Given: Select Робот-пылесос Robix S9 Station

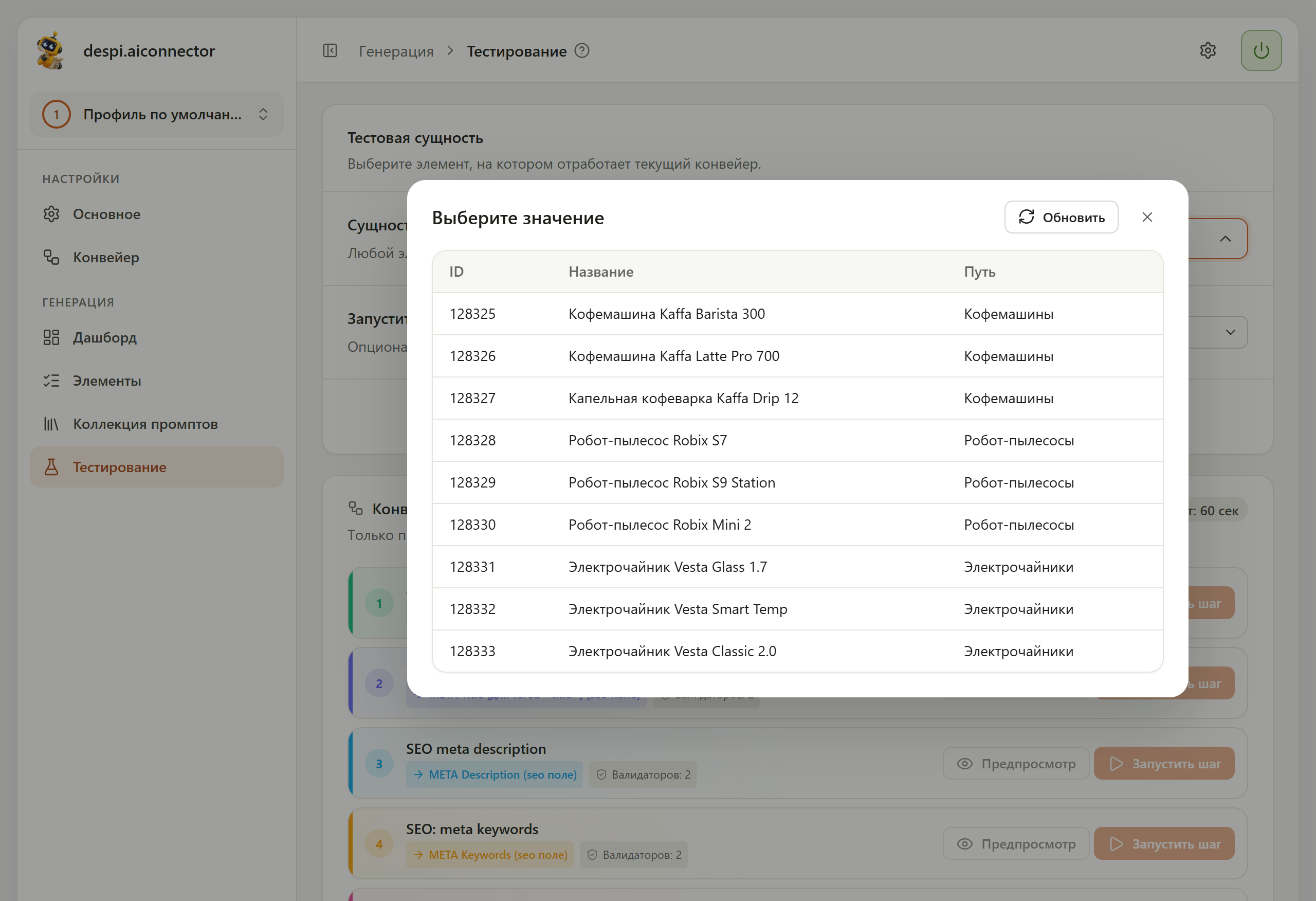Looking at the screenshot, I should pos(797,483).
